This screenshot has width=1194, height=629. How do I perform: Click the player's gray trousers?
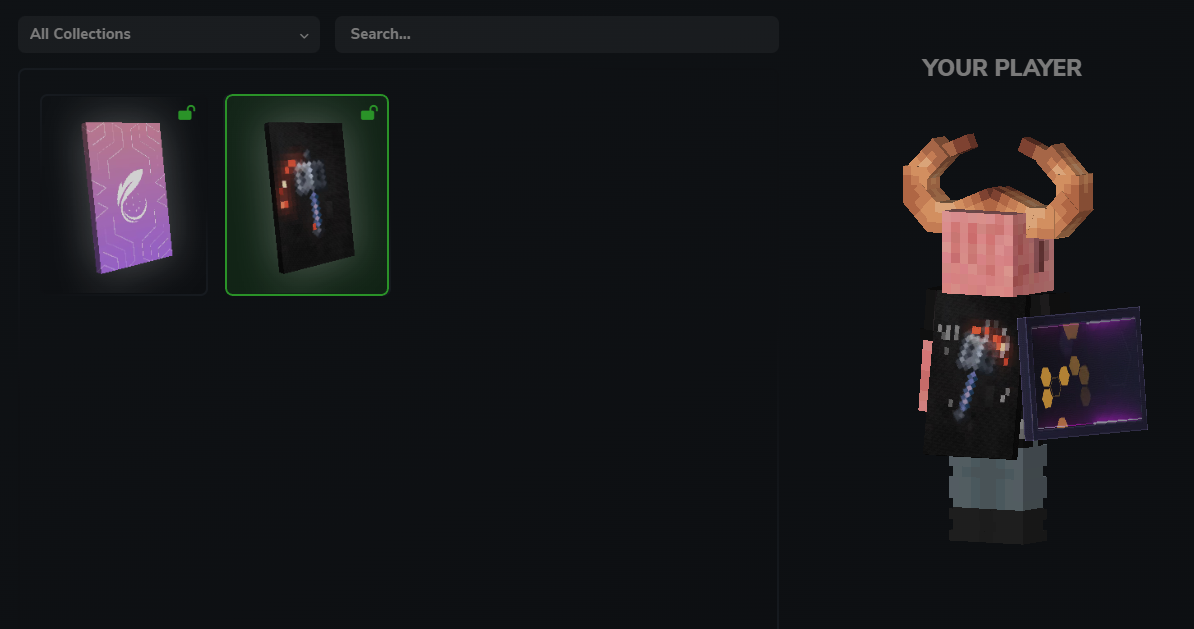click(998, 480)
